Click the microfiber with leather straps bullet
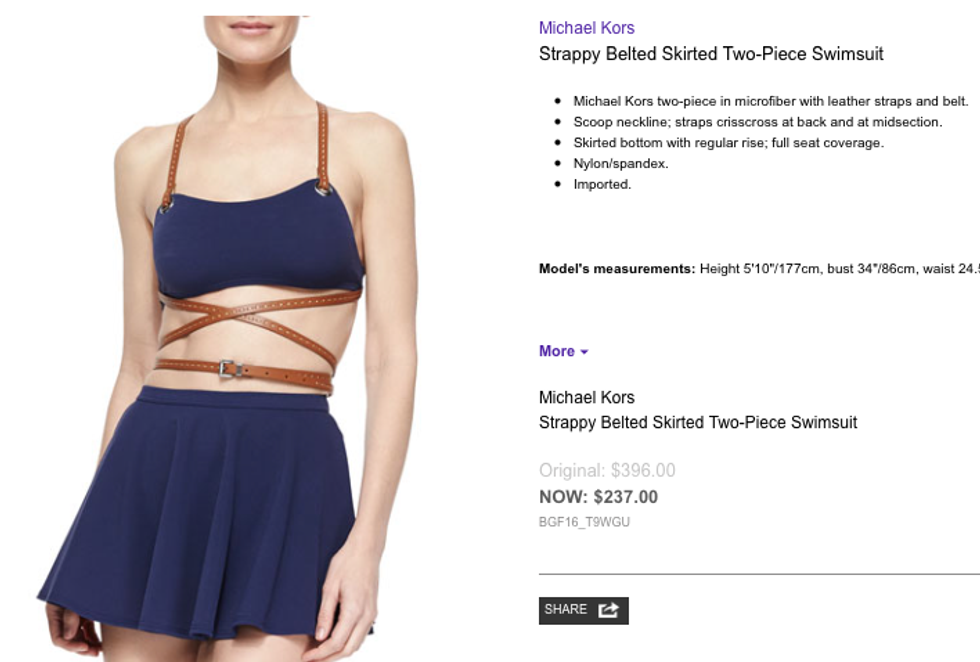Image resolution: width=980 pixels, height=662 pixels. click(771, 101)
